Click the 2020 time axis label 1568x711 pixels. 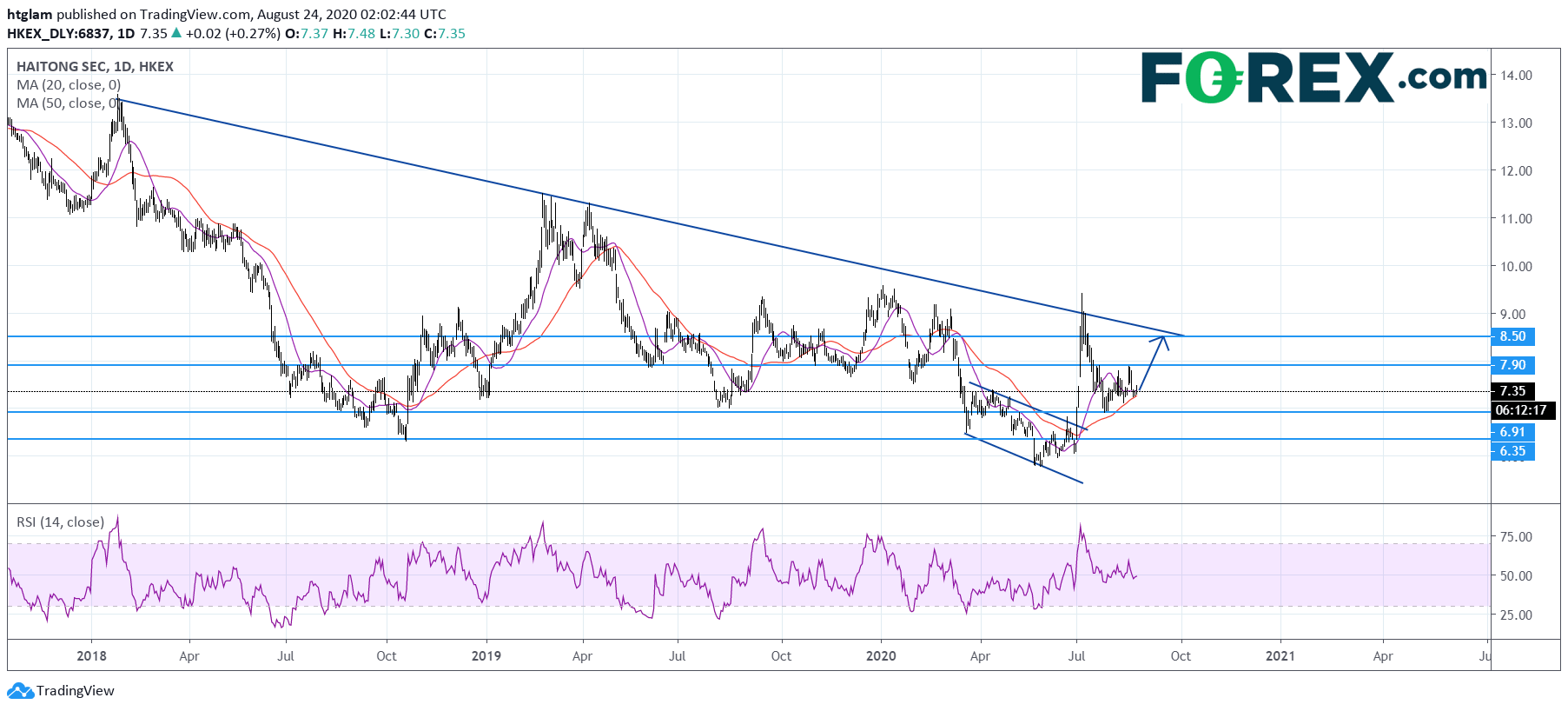pyautogui.click(x=881, y=656)
